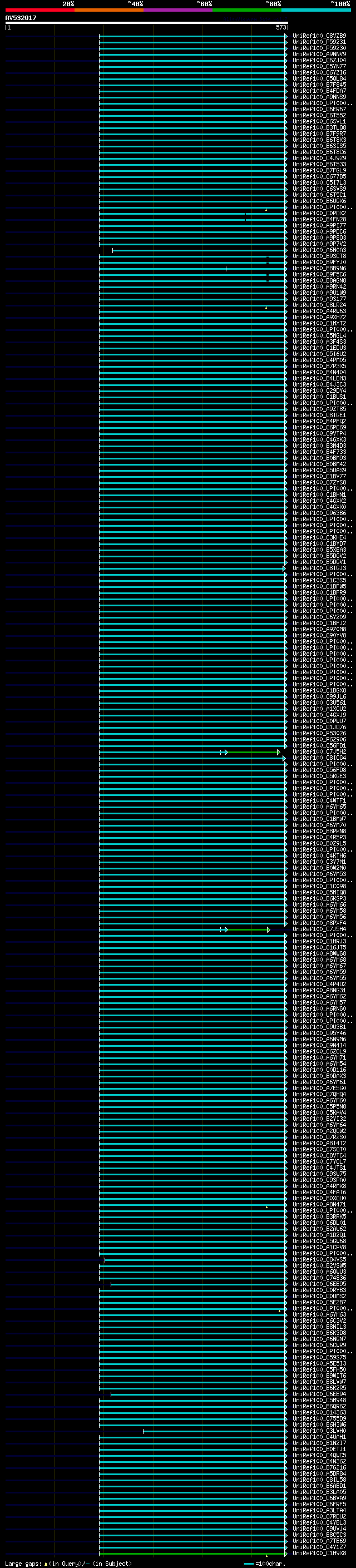The width and height of the screenshot is (356, 1568).
Task: Click the cyan alignment bar for Q3LVH0
Action: (x=215, y=1432)
